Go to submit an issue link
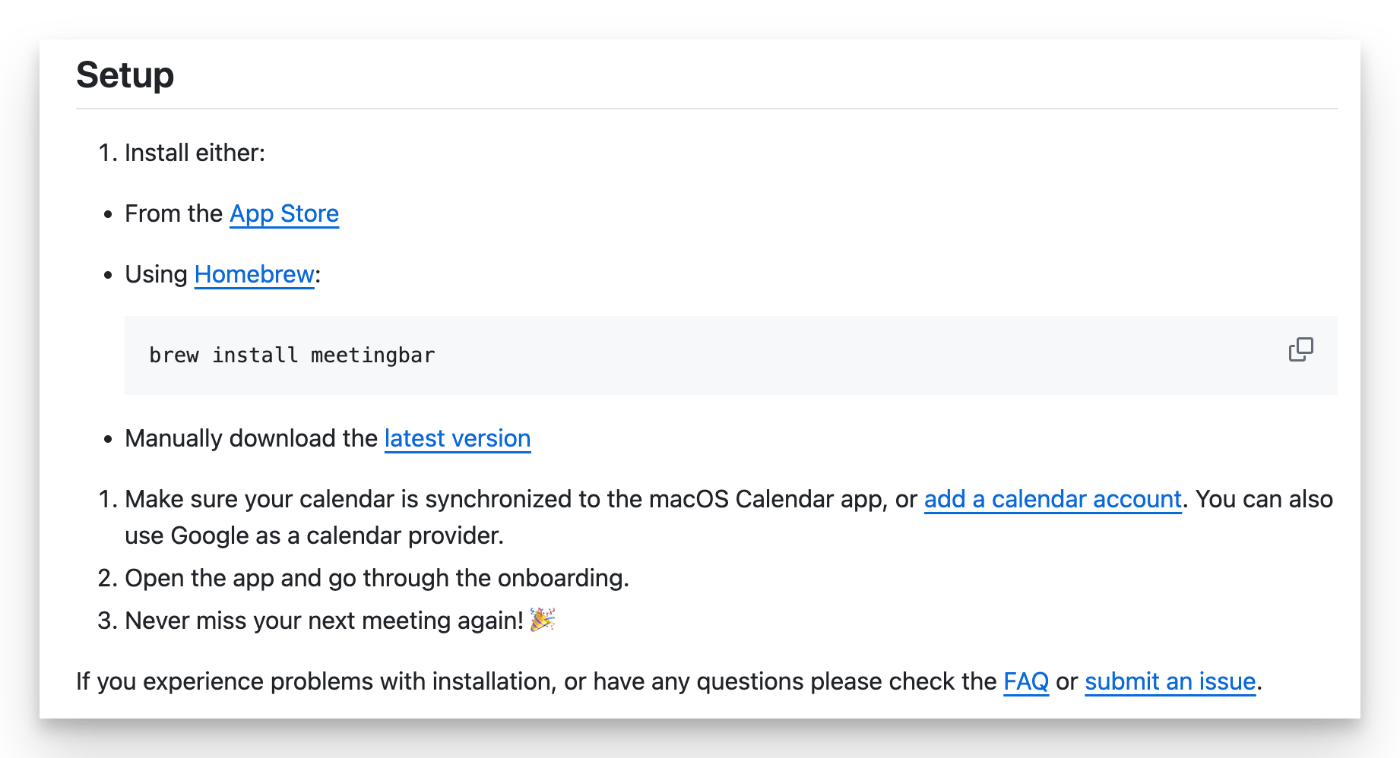 click(x=1170, y=682)
